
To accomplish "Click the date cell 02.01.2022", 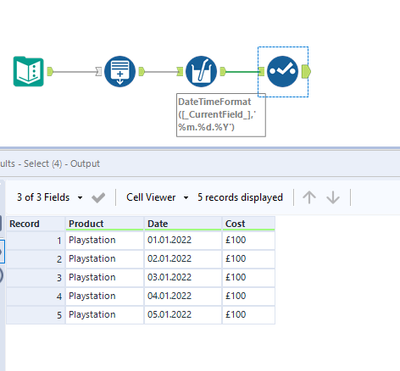I will point(183,259).
